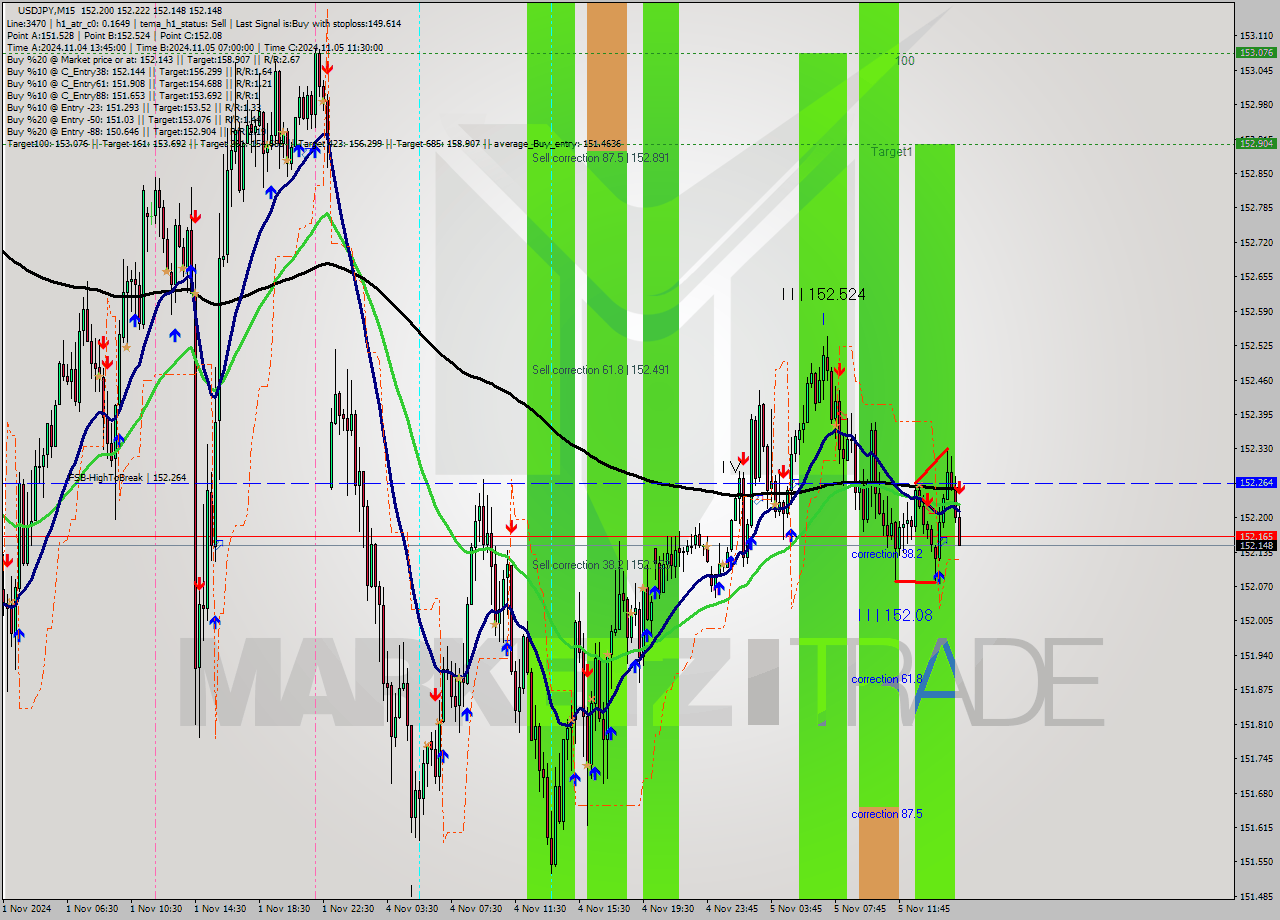Click the '4 Nov 11:30' time axis label

(x=540, y=909)
